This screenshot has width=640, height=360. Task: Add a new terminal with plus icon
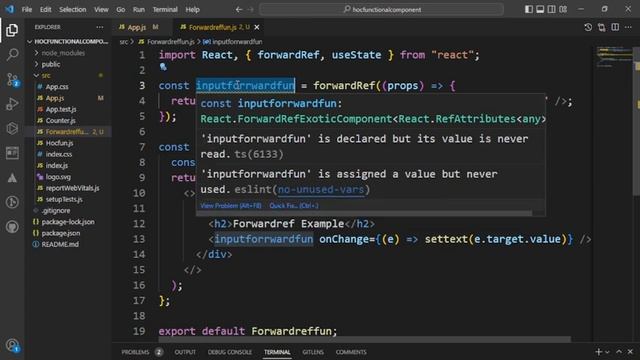pos(598,352)
